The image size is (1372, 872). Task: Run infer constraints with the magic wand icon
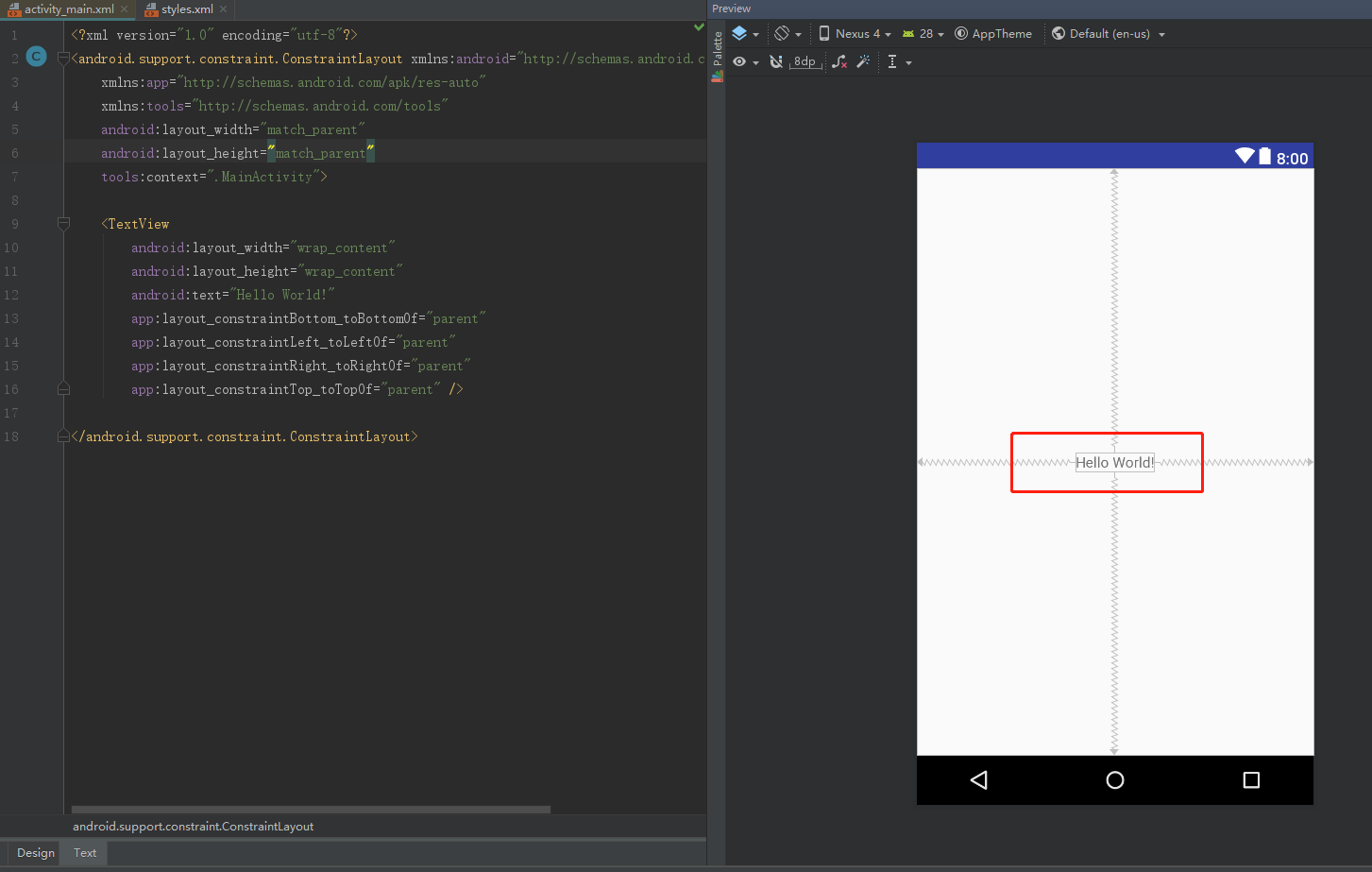[x=863, y=61]
